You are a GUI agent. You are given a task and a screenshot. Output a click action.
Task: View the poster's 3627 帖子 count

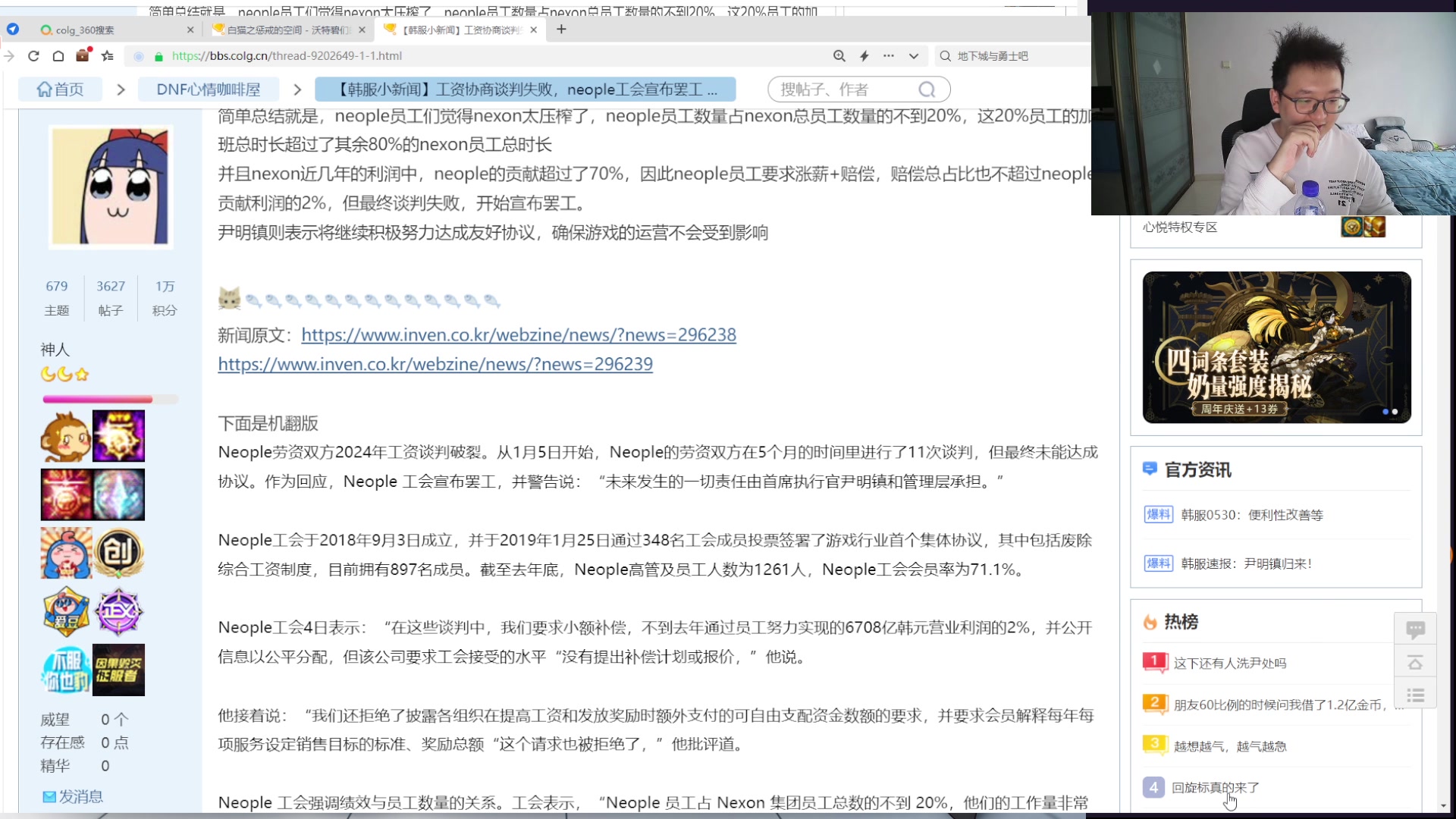(x=111, y=297)
